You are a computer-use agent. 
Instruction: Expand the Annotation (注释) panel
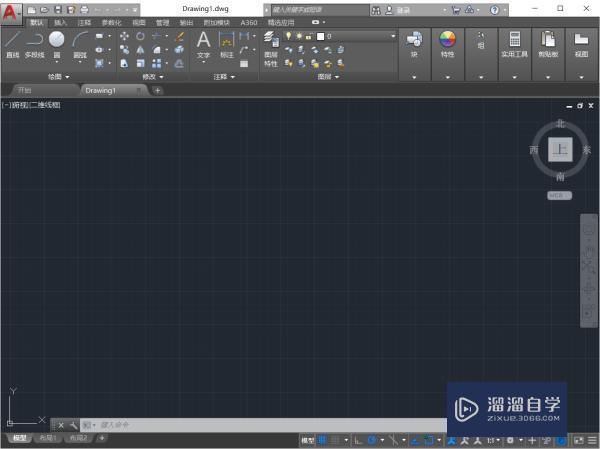(x=224, y=77)
